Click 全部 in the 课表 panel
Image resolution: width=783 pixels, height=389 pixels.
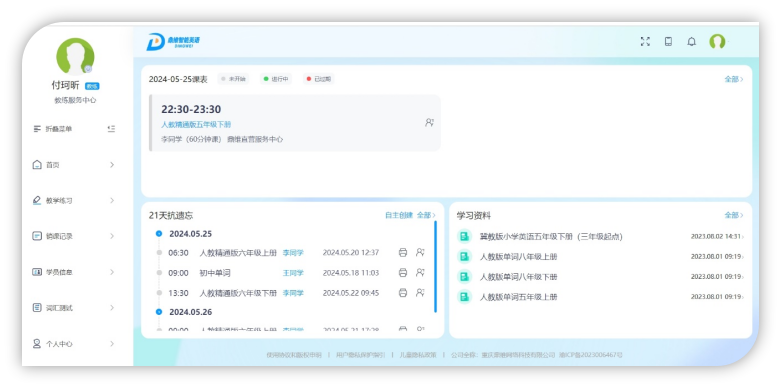734,79
